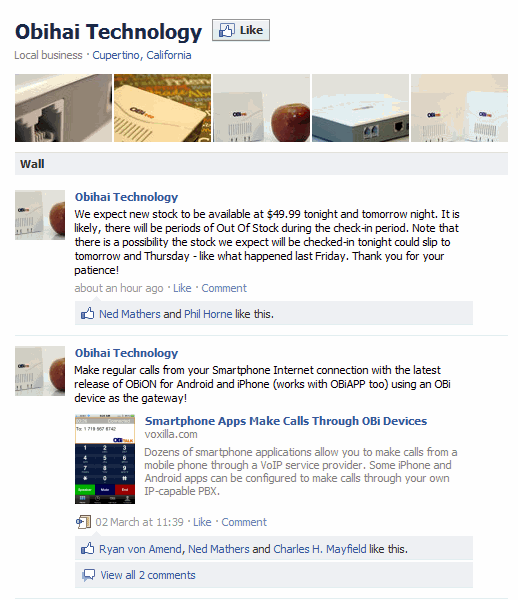Viewport: 518px width, 600px height.
Task: Open the Cupertino, California location link
Action: (142, 55)
